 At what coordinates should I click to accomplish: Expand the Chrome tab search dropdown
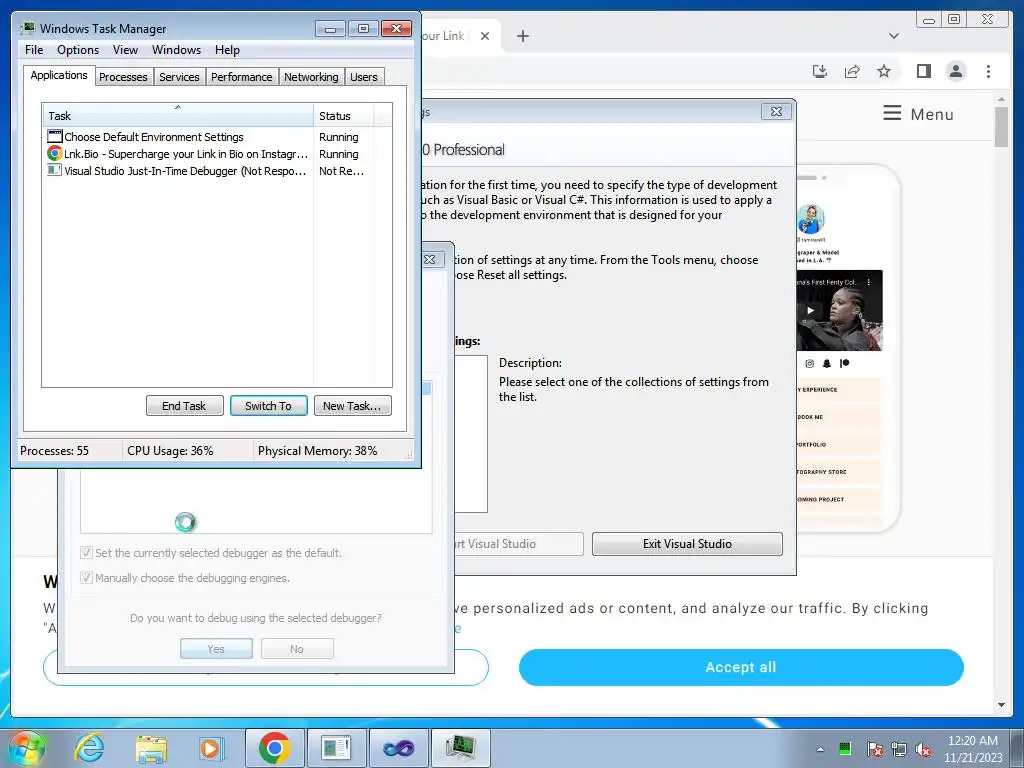[894, 36]
